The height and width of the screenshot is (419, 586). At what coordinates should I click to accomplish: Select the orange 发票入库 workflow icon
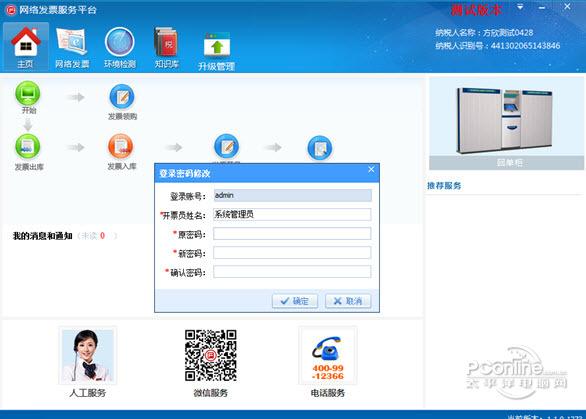[121, 147]
